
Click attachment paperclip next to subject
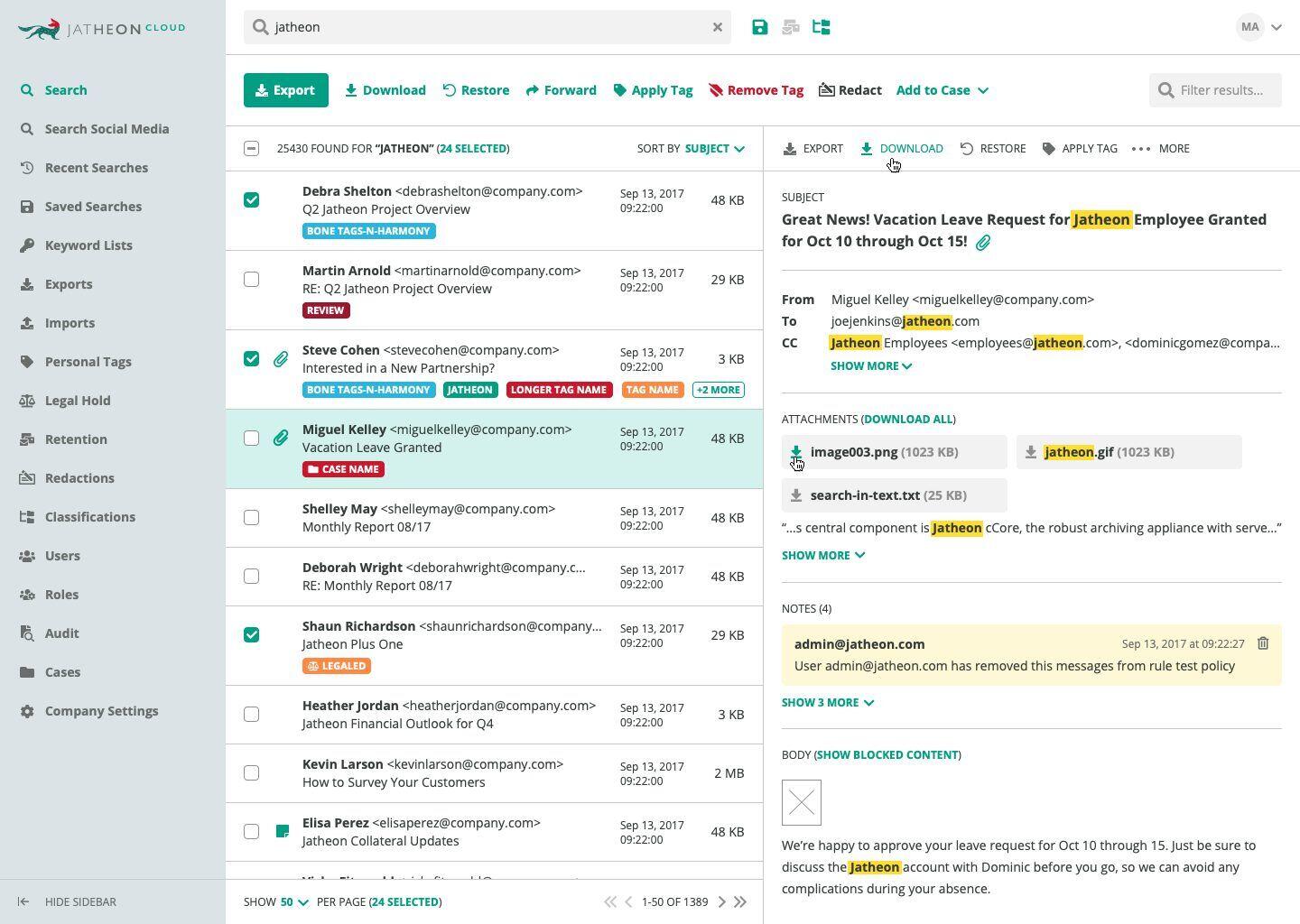tap(983, 242)
